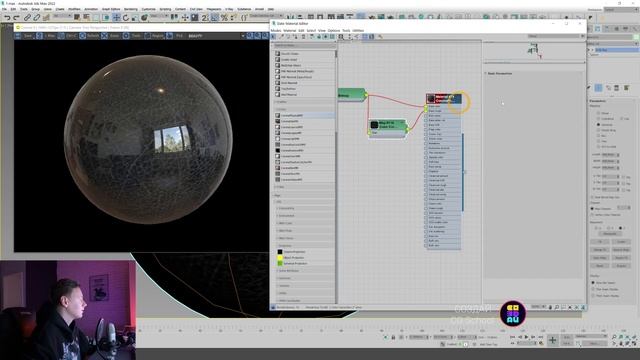Click Pick Material eyedropper in Slate toolbar
Screen dimensions: 640x360
pyautogui.click(x=281, y=37)
